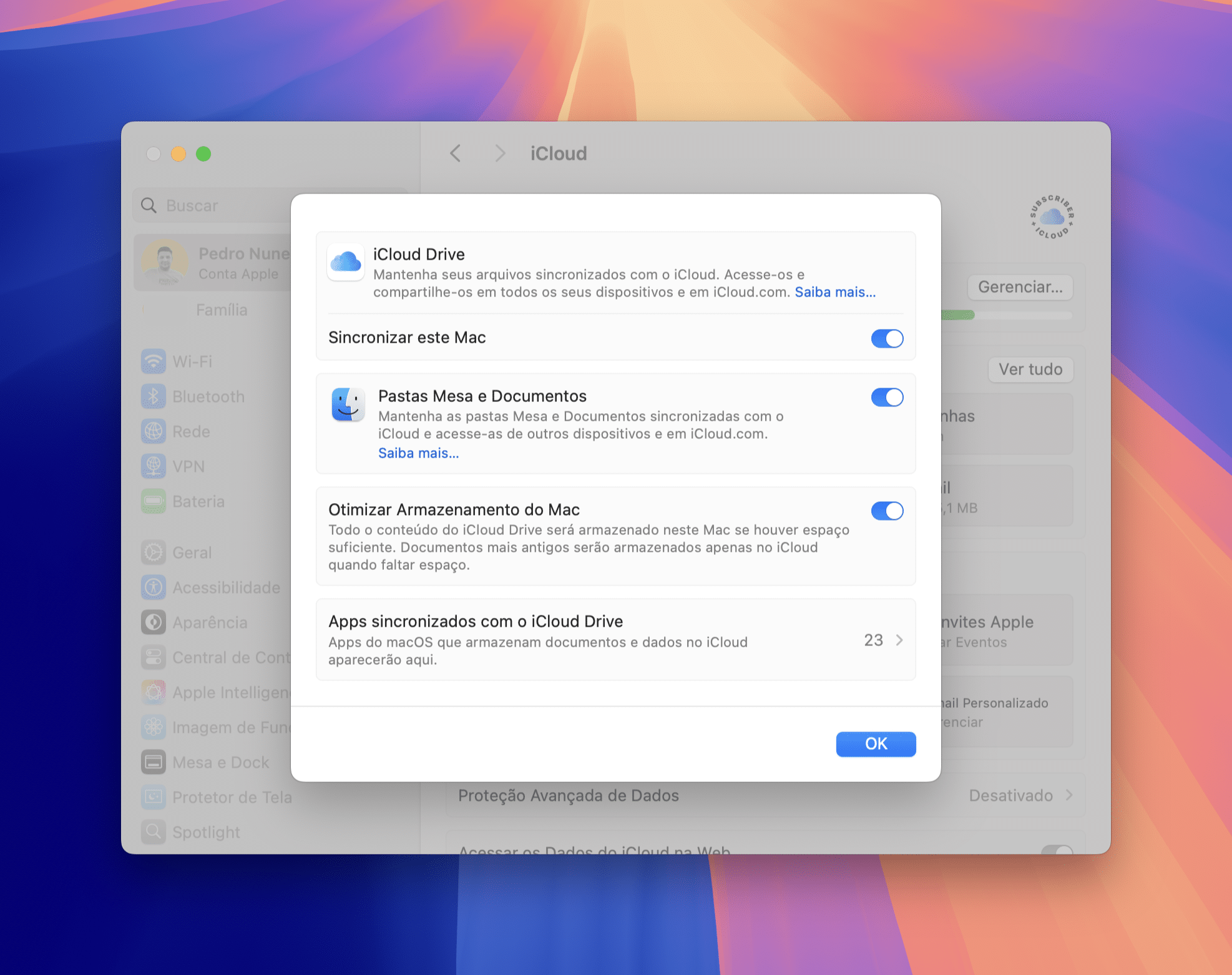Click the 23 apps count value
Screen dimensions: 1232x975
tap(873, 640)
